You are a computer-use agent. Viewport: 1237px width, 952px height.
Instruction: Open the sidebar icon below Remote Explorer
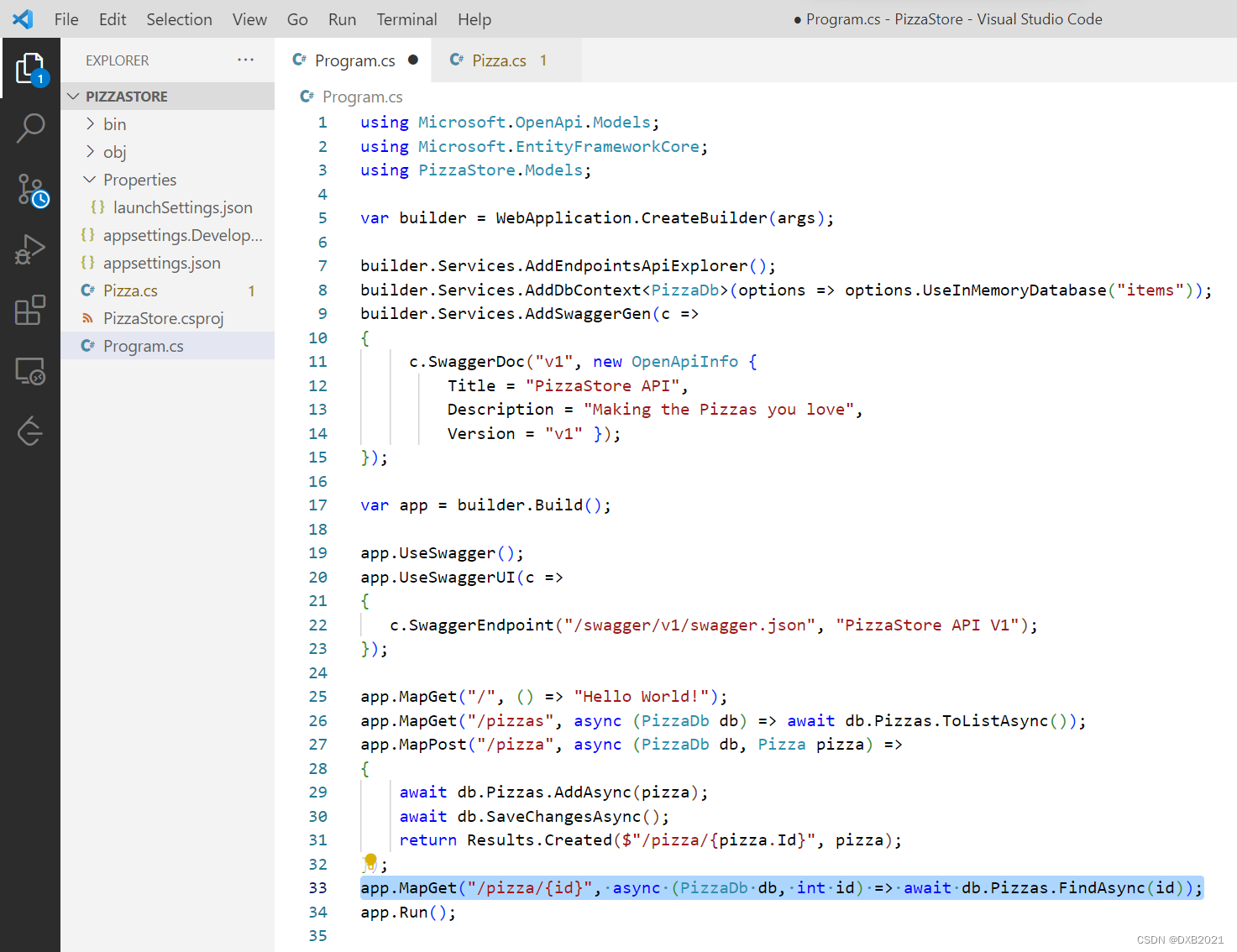click(30, 432)
